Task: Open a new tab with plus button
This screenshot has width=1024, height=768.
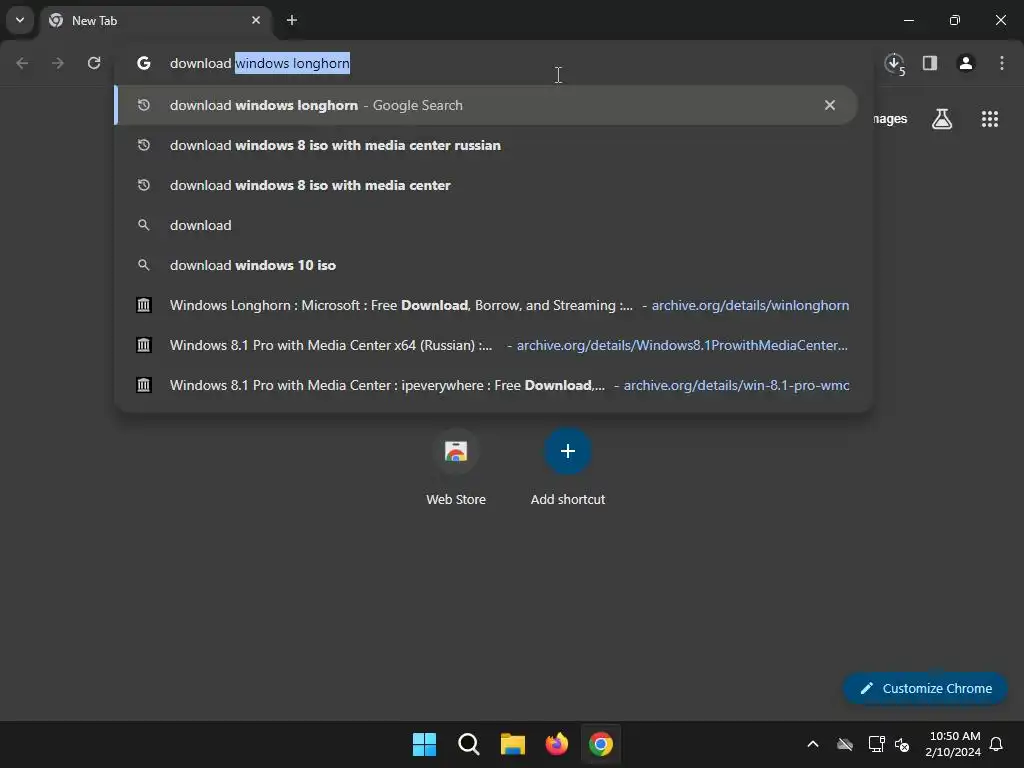Action: point(292,20)
